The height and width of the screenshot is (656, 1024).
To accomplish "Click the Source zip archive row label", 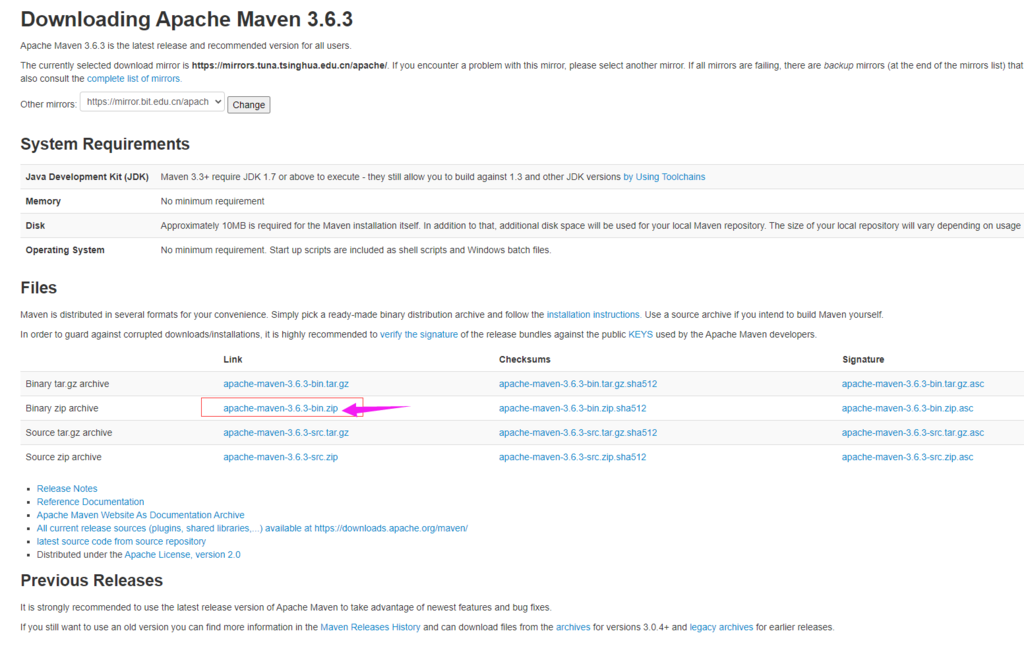I will pyautogui.click(x=63, y=457).
